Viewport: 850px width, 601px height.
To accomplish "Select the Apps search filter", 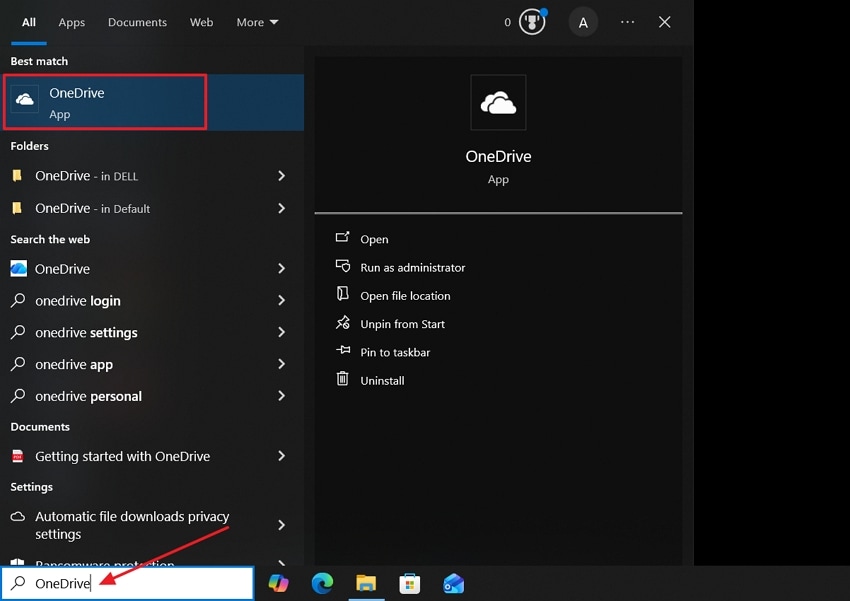I will pyautogui.click(x=71, y=22).
